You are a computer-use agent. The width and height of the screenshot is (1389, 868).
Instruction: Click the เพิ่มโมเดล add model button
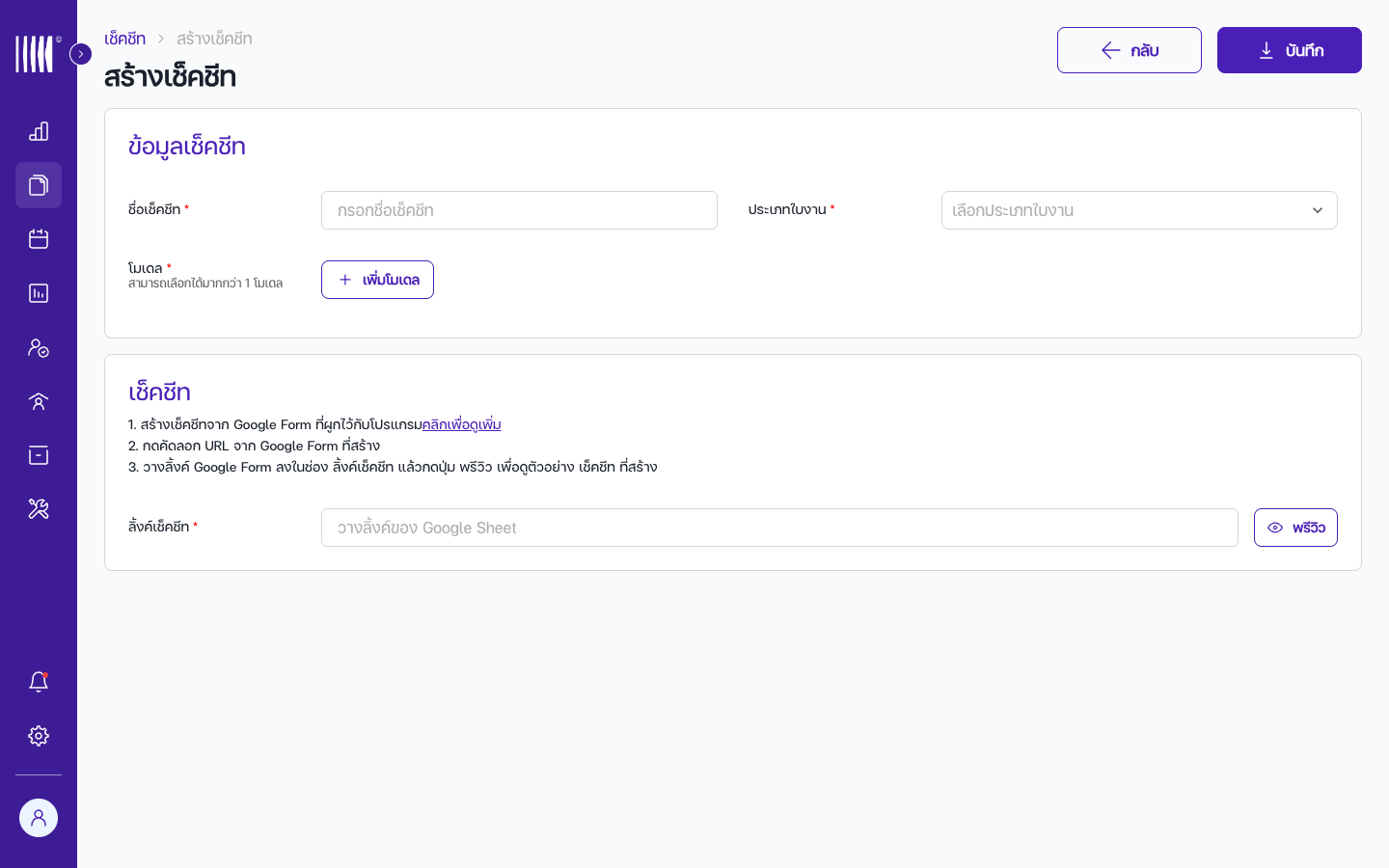pos(377,280)
